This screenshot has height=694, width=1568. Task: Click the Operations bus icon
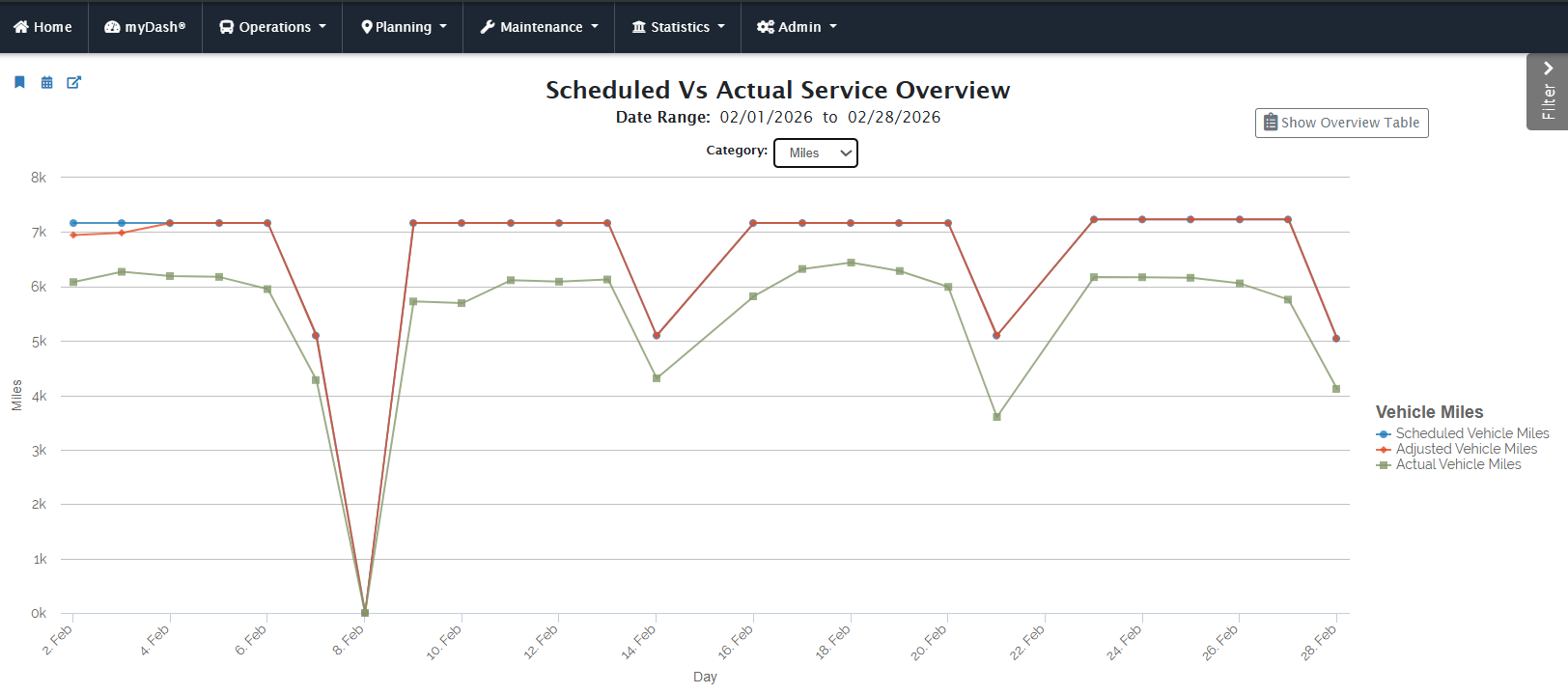[x=227, y=27]
